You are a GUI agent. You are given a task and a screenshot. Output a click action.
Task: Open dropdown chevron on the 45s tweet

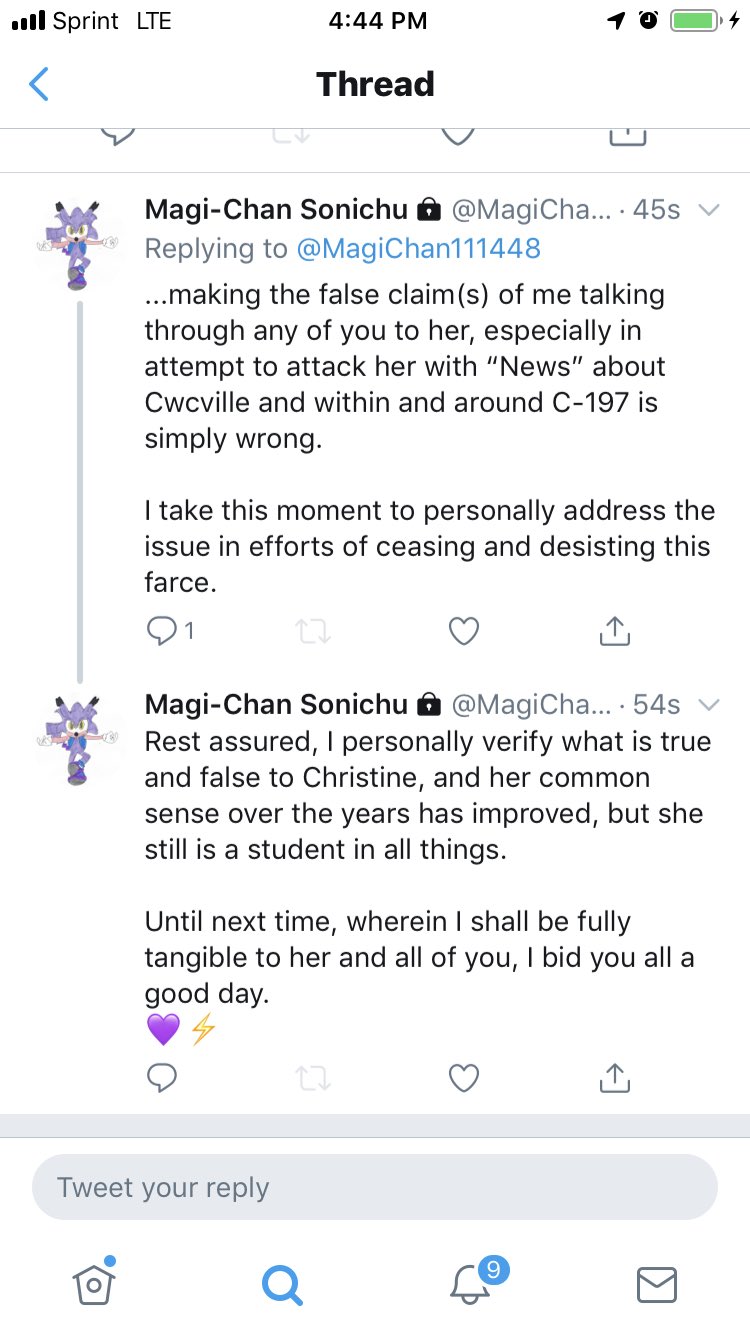[708, 210]
